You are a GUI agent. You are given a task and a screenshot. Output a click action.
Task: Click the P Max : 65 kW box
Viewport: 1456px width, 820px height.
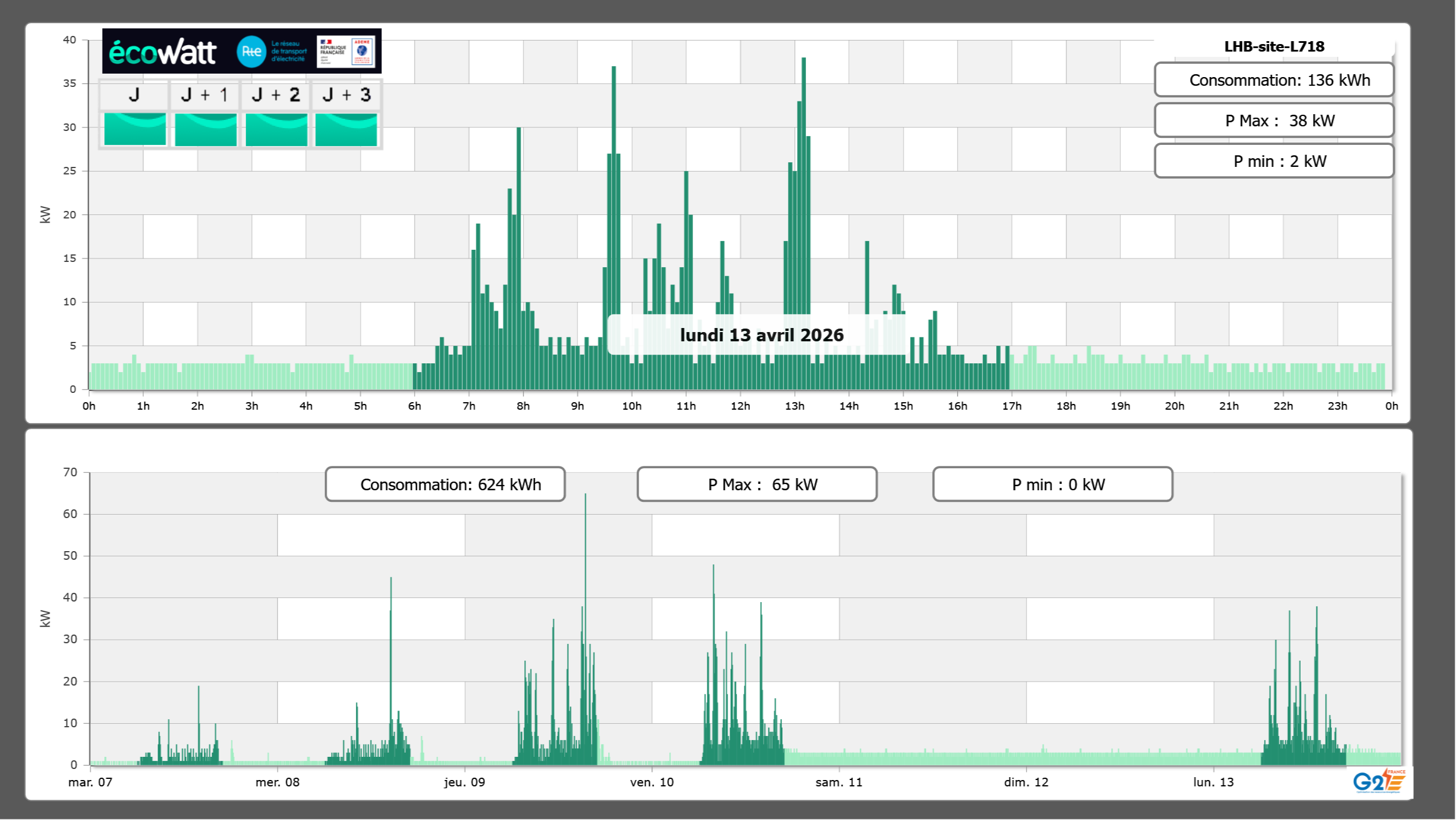coord(757,484)
